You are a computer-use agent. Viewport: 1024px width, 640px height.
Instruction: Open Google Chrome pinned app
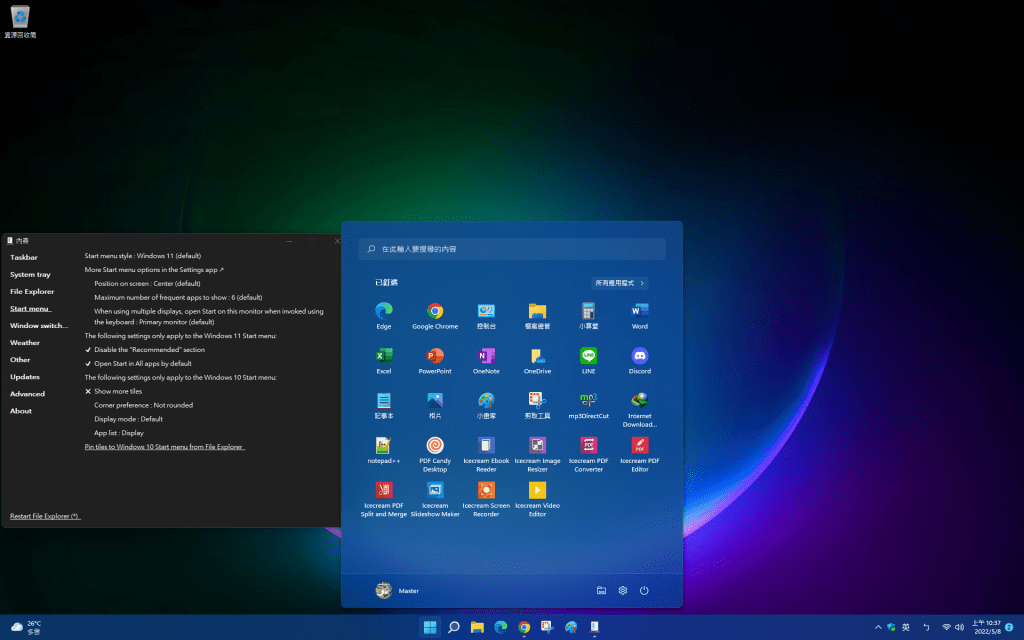(x=435, y=311)
